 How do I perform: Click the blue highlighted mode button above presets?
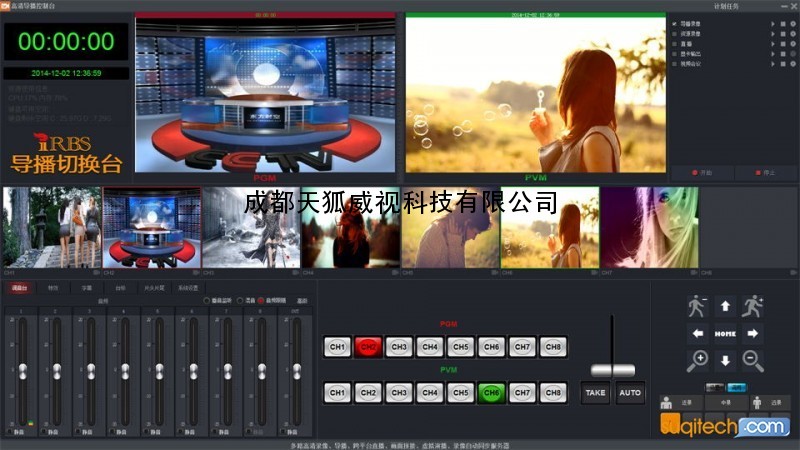(x=737, y=388)
